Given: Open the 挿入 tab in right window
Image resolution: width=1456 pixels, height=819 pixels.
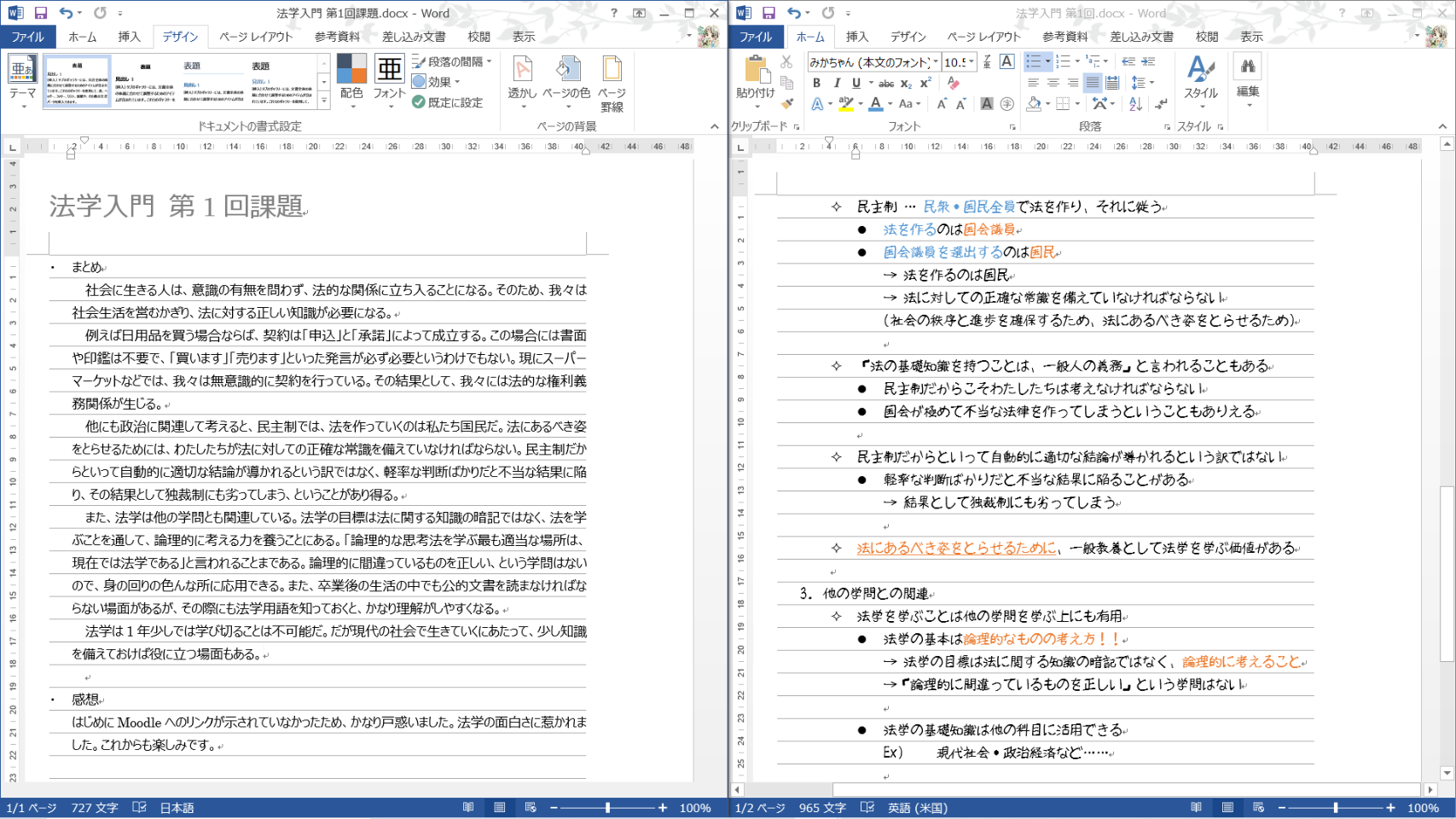Looking at the screenshot, I should pos(857,37).
